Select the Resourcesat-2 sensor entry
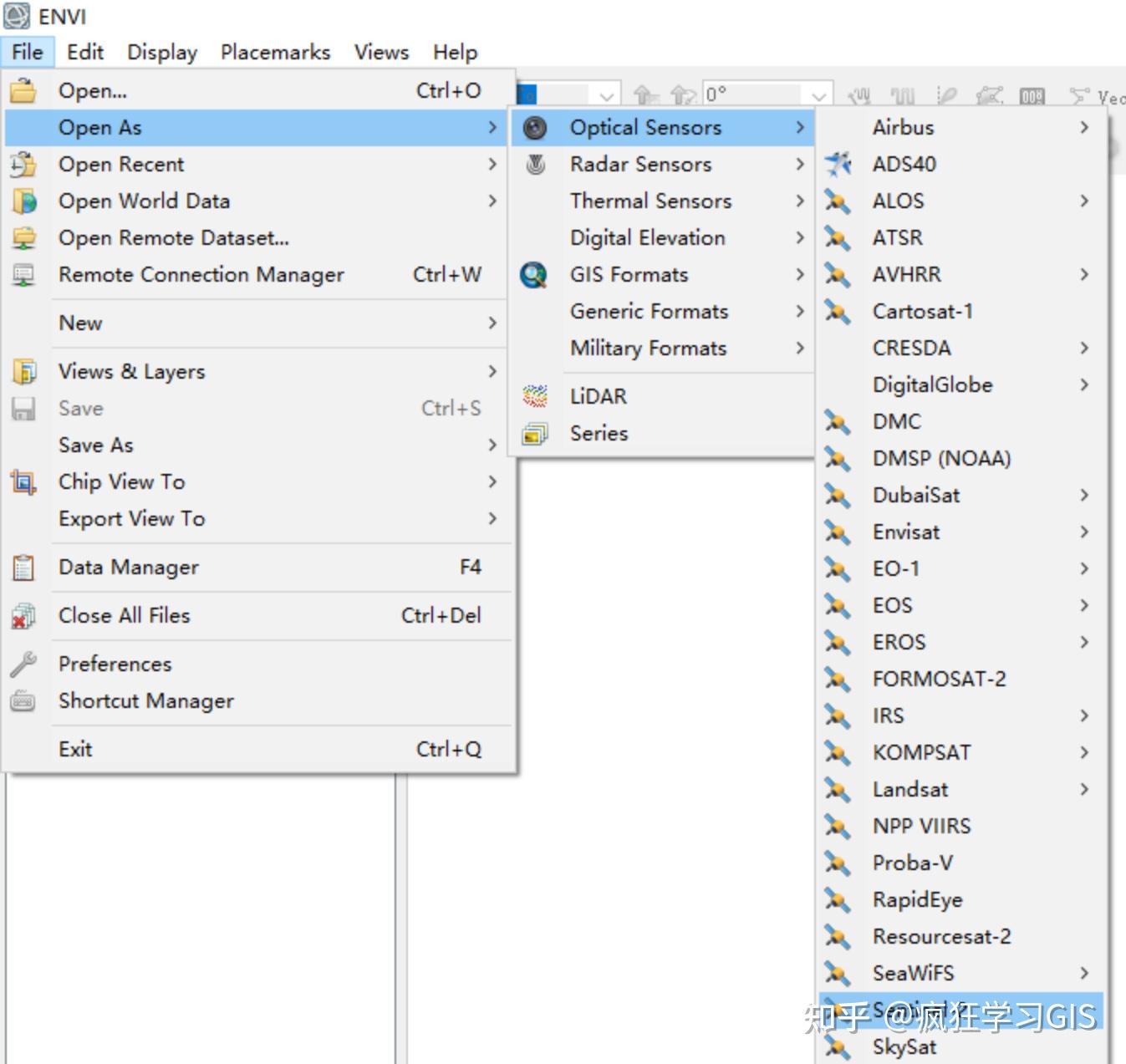 point(962,936)
